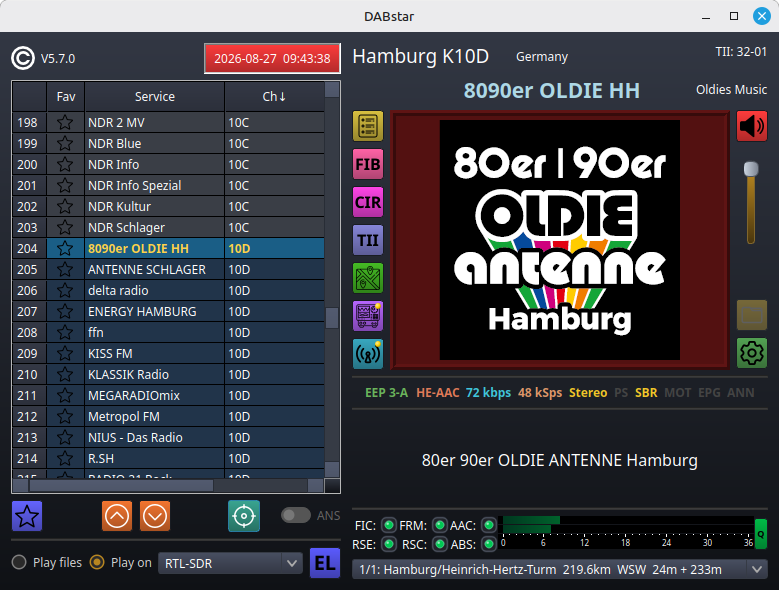Click the disabled folder icon
The image size is (779, 590).
pos(752,315)
